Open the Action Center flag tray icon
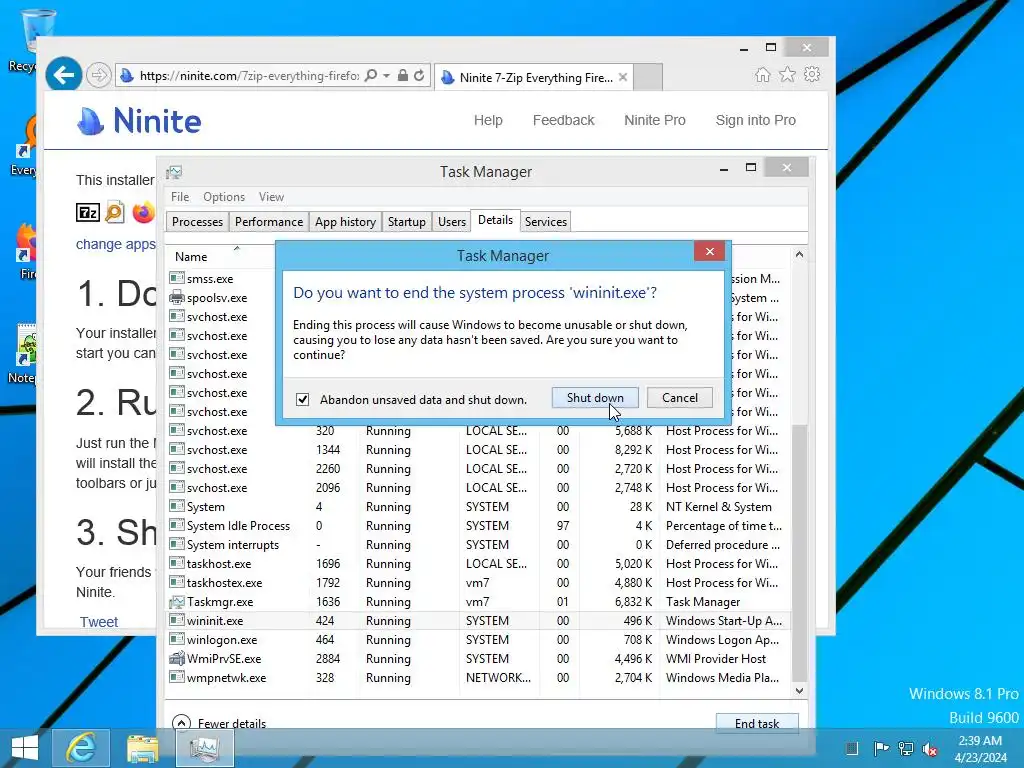 pyautogui.click(x=880, y=748)
